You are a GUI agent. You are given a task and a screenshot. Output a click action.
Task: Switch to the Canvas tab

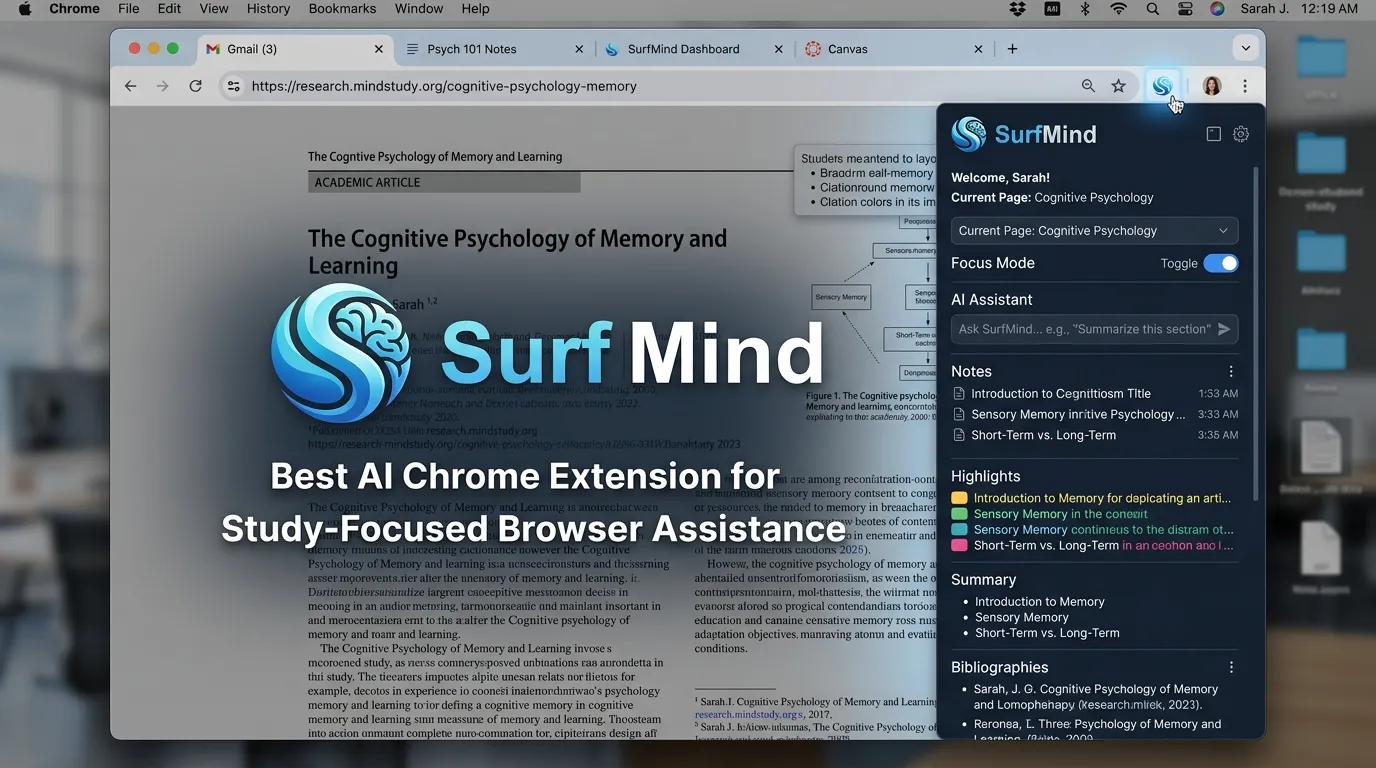point(894,49)
